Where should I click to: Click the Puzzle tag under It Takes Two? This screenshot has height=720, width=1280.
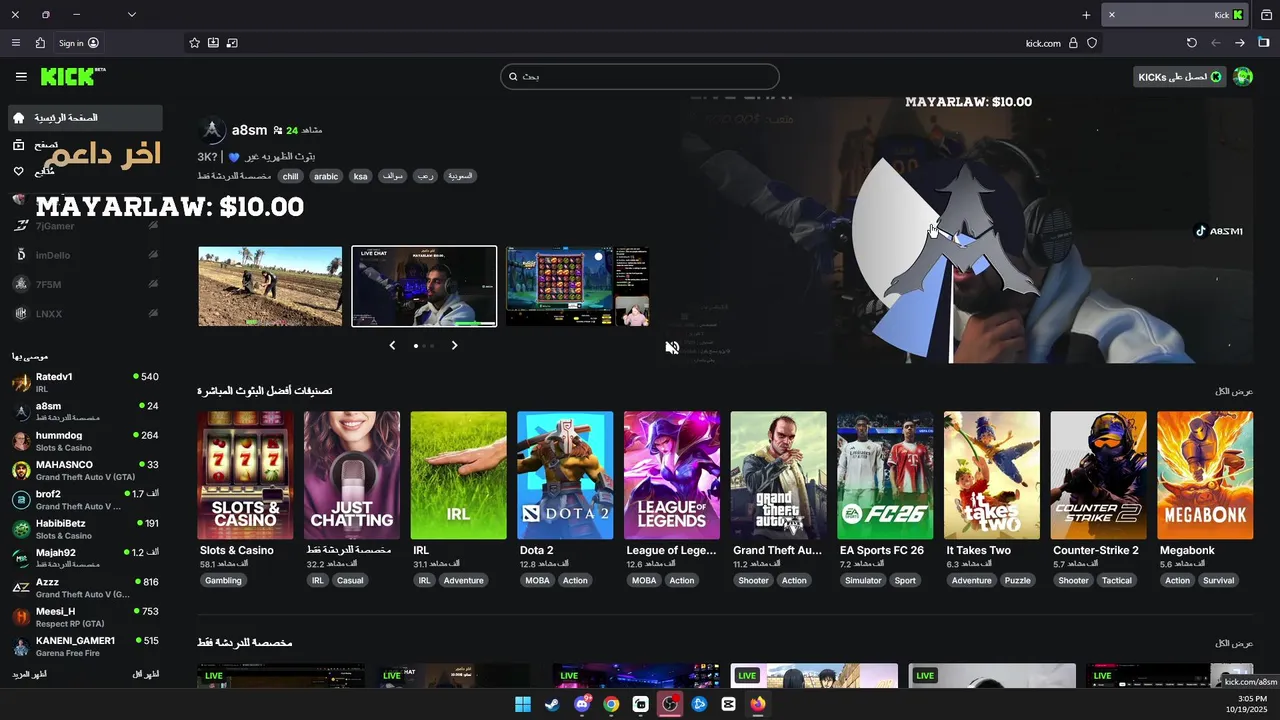pos(1017,580)
